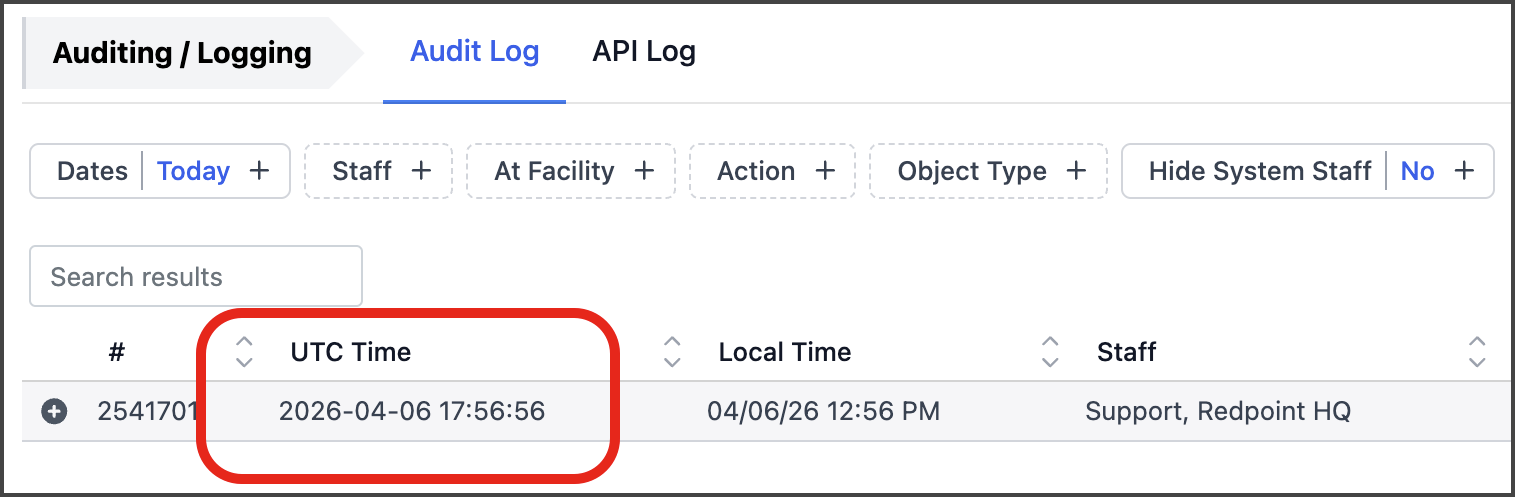Screen dimensions: 1515x497
Task: Sort by Local Time using sort arrows
Action: click(x=672, y=351)
